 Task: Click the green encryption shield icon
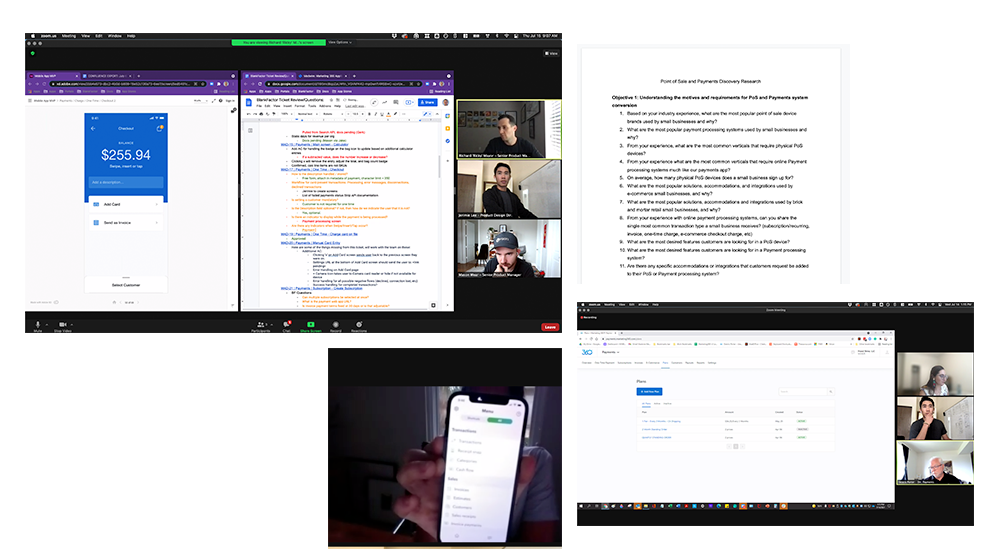pyautogui.click(x=33, y=54)
